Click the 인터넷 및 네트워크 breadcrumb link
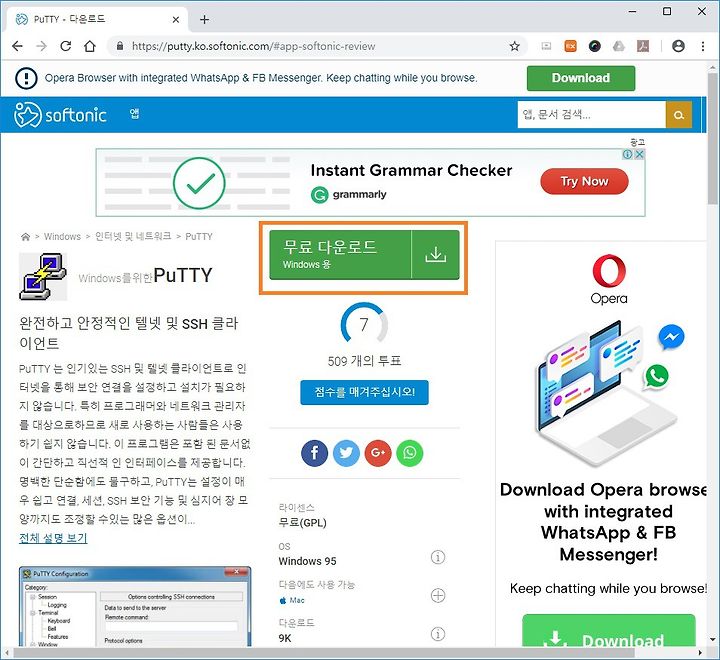The image size is (720, 660). pos(133,236)
